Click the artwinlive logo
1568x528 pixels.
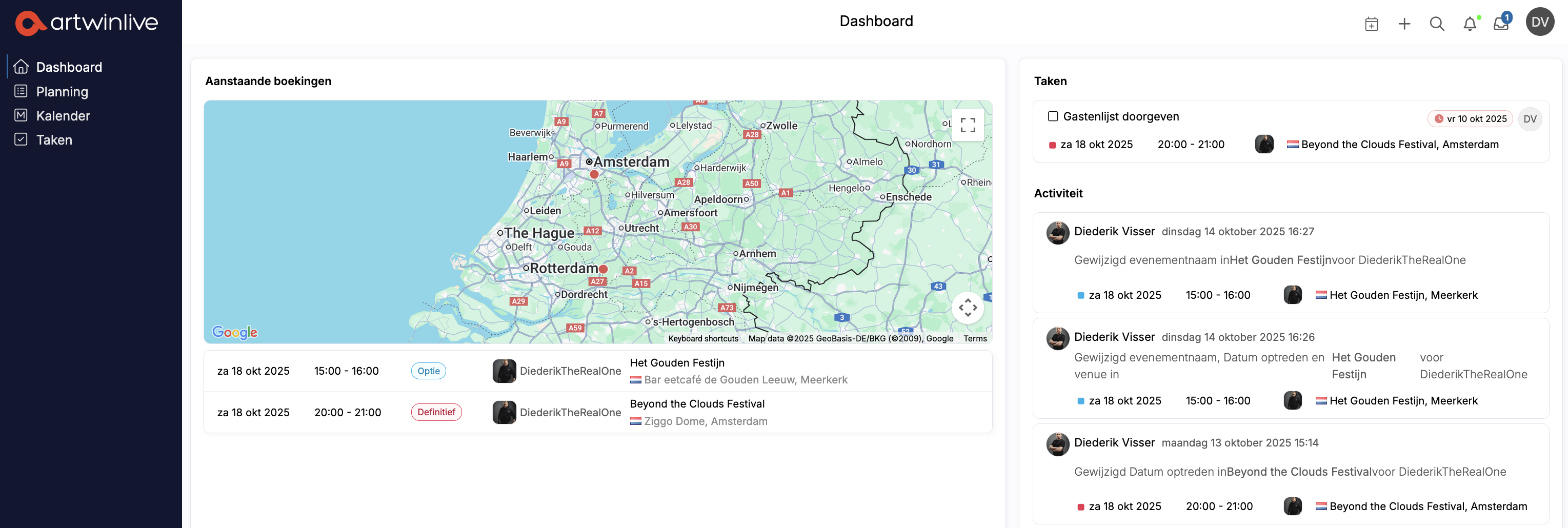click(x=87, y=23)
